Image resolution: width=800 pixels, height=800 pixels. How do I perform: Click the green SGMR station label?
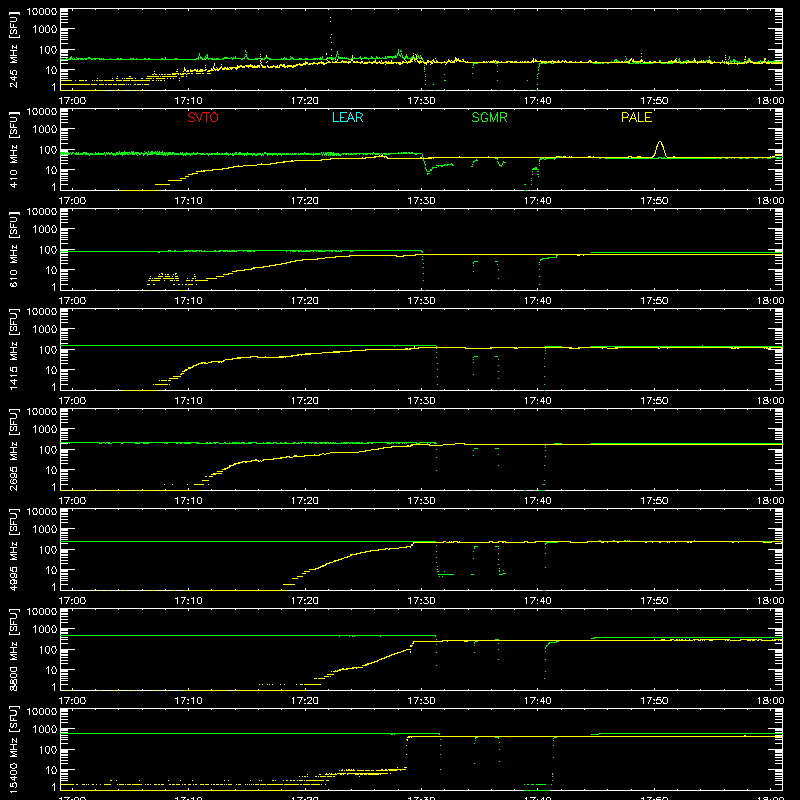(489, 117)
